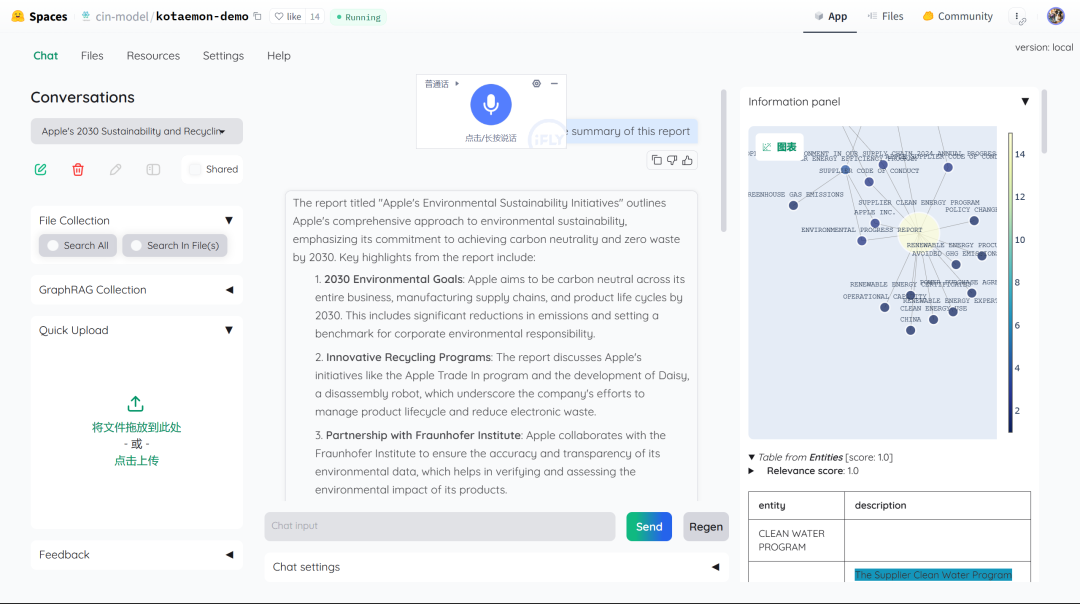1080x604 pixels.
Task: Click the rename conversation pencil icon
Action: coord(116,169)
